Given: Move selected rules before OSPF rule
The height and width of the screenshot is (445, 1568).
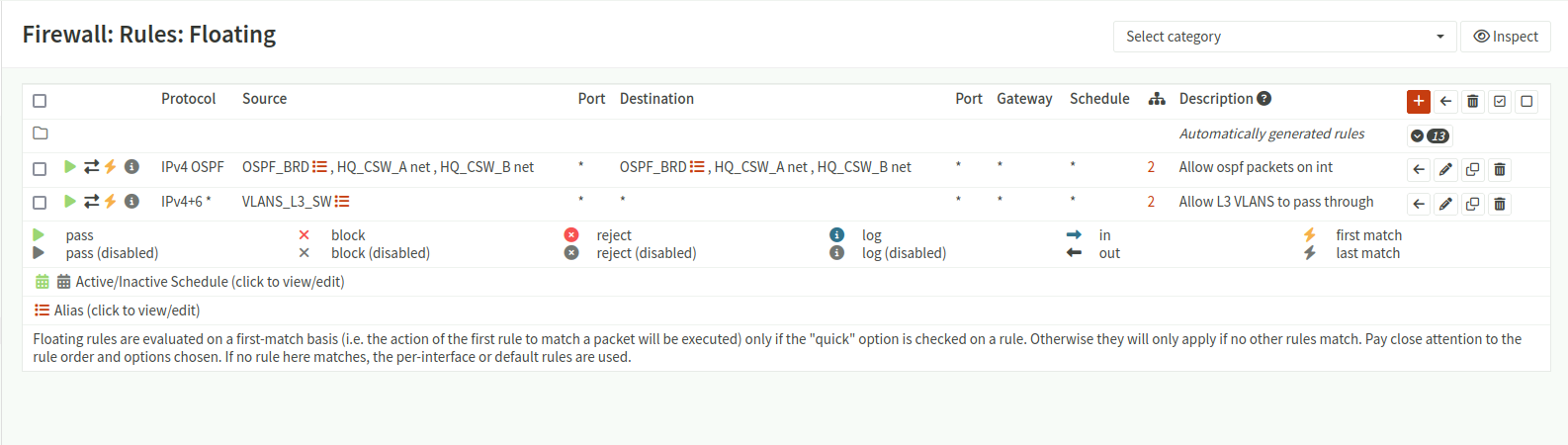Looking at the screenshot, I should pyautogui.click(x=1419, y=169).
